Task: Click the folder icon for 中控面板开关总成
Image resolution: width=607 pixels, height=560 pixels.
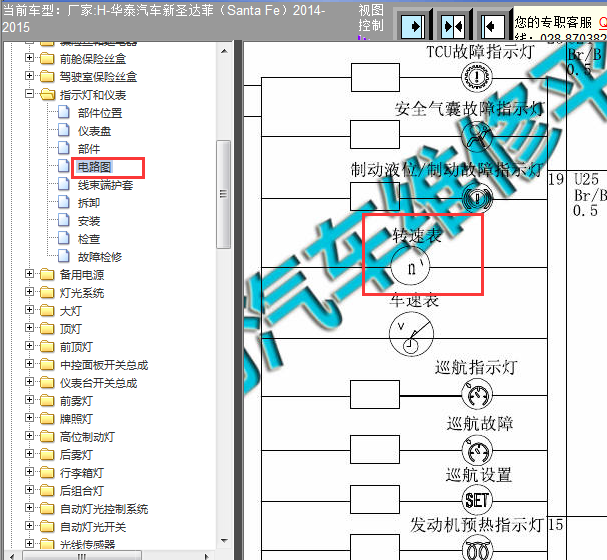Action: pyautogui.click(x=47, y=365)
